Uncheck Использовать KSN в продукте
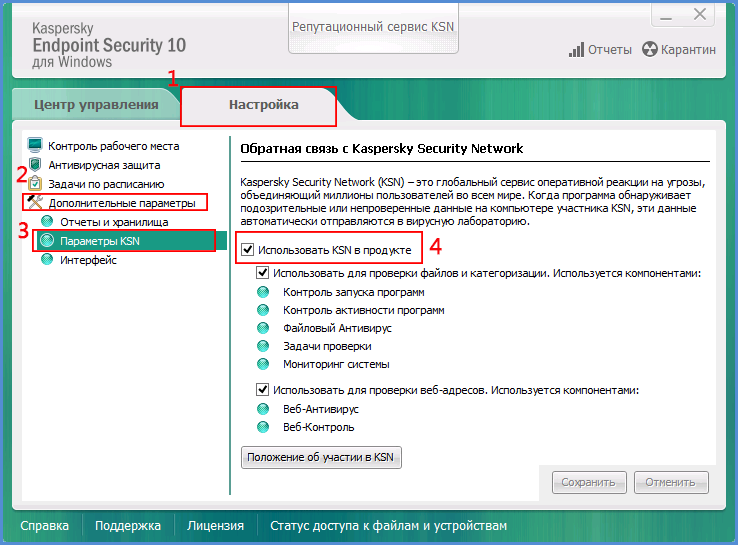Image resolution: width=738 pixels, height=545 pixels. point(248,249)
